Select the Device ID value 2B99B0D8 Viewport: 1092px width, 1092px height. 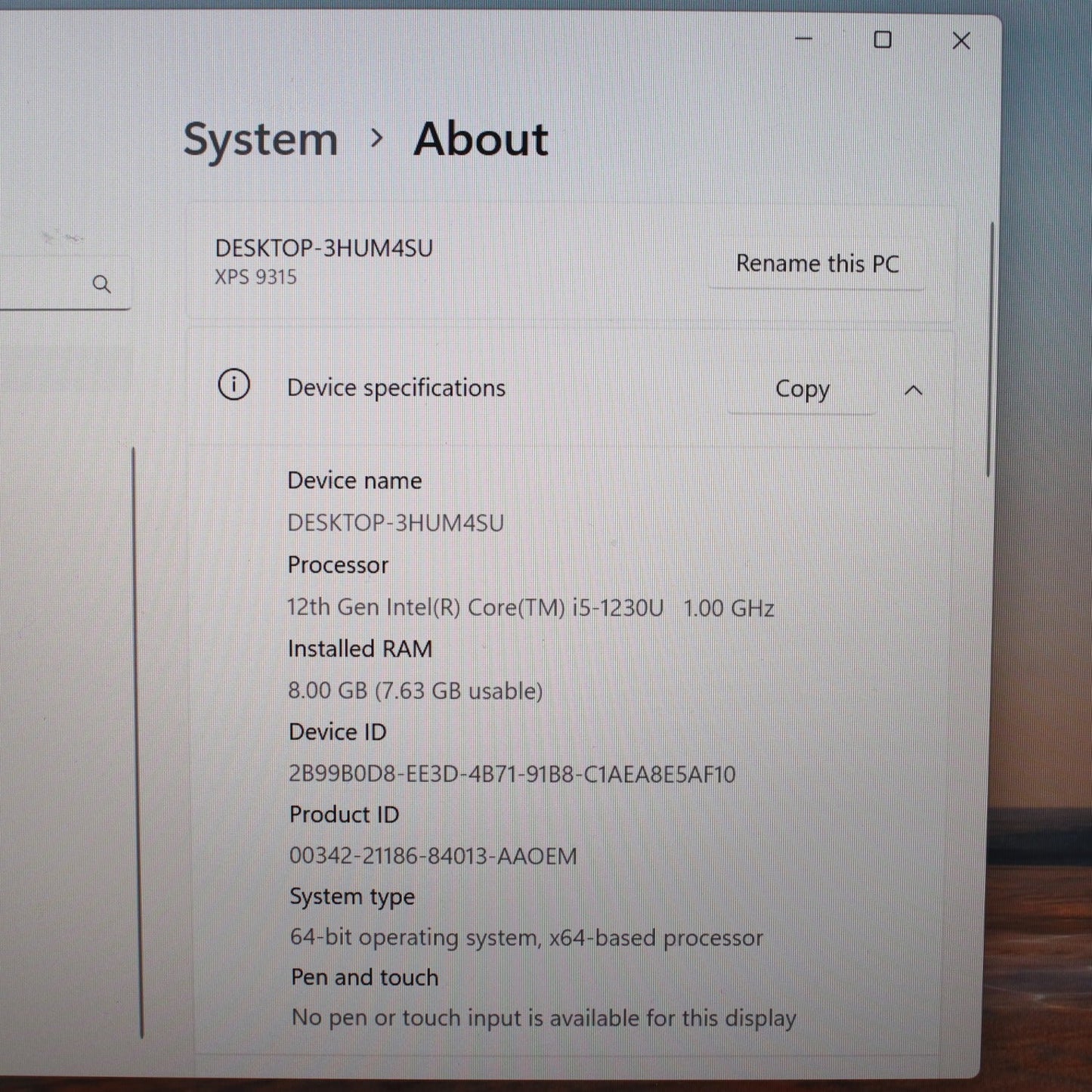(512, 774)
